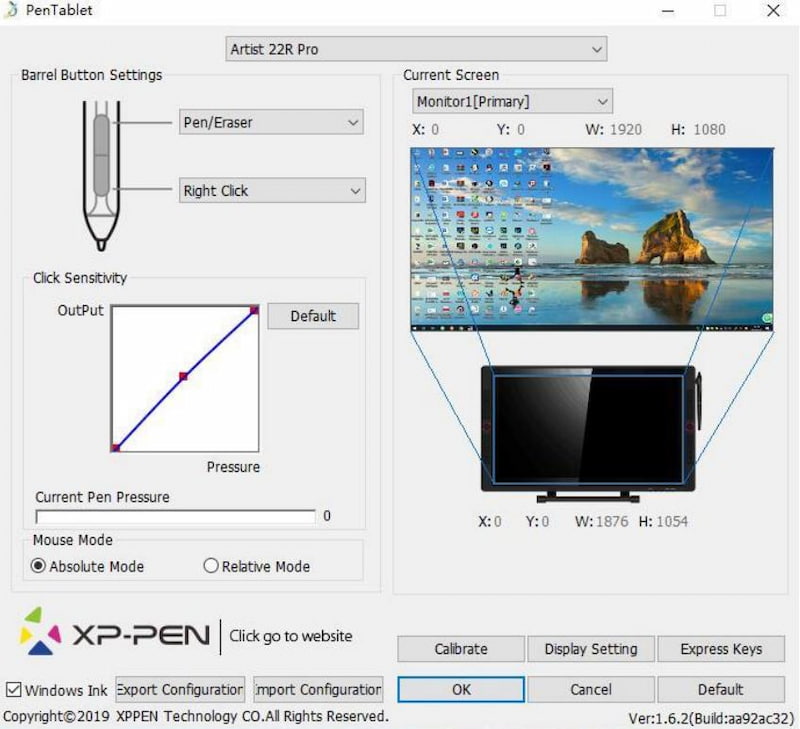Click the tablet area height value 1054
The height and width of the screenshot is (729, 800).
(672, 521)
